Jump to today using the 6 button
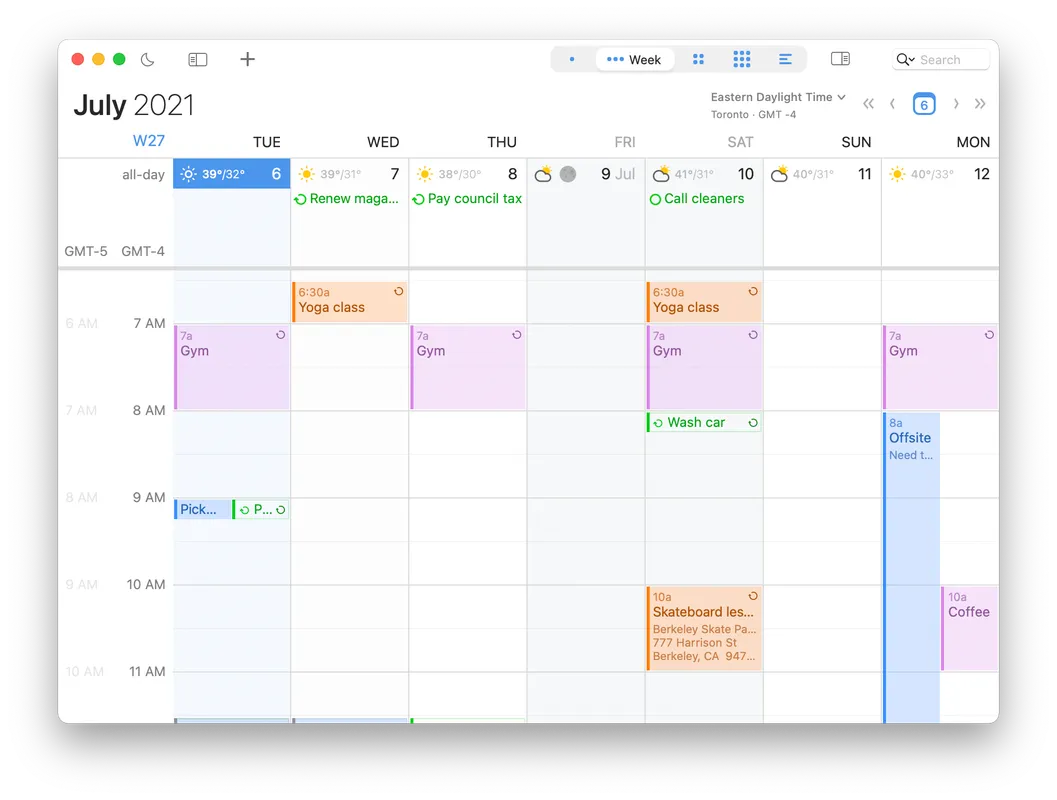This screenshot has height=800, width=1057. click(x=923, y=103)
